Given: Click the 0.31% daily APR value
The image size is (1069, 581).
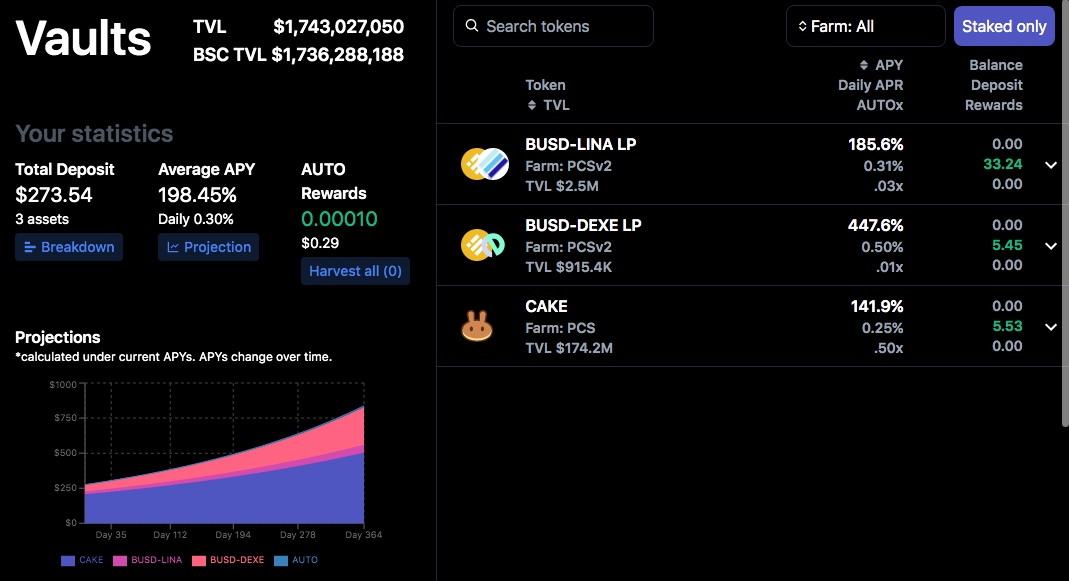Looking at the screenshot, I should click(x=883, y=166).
